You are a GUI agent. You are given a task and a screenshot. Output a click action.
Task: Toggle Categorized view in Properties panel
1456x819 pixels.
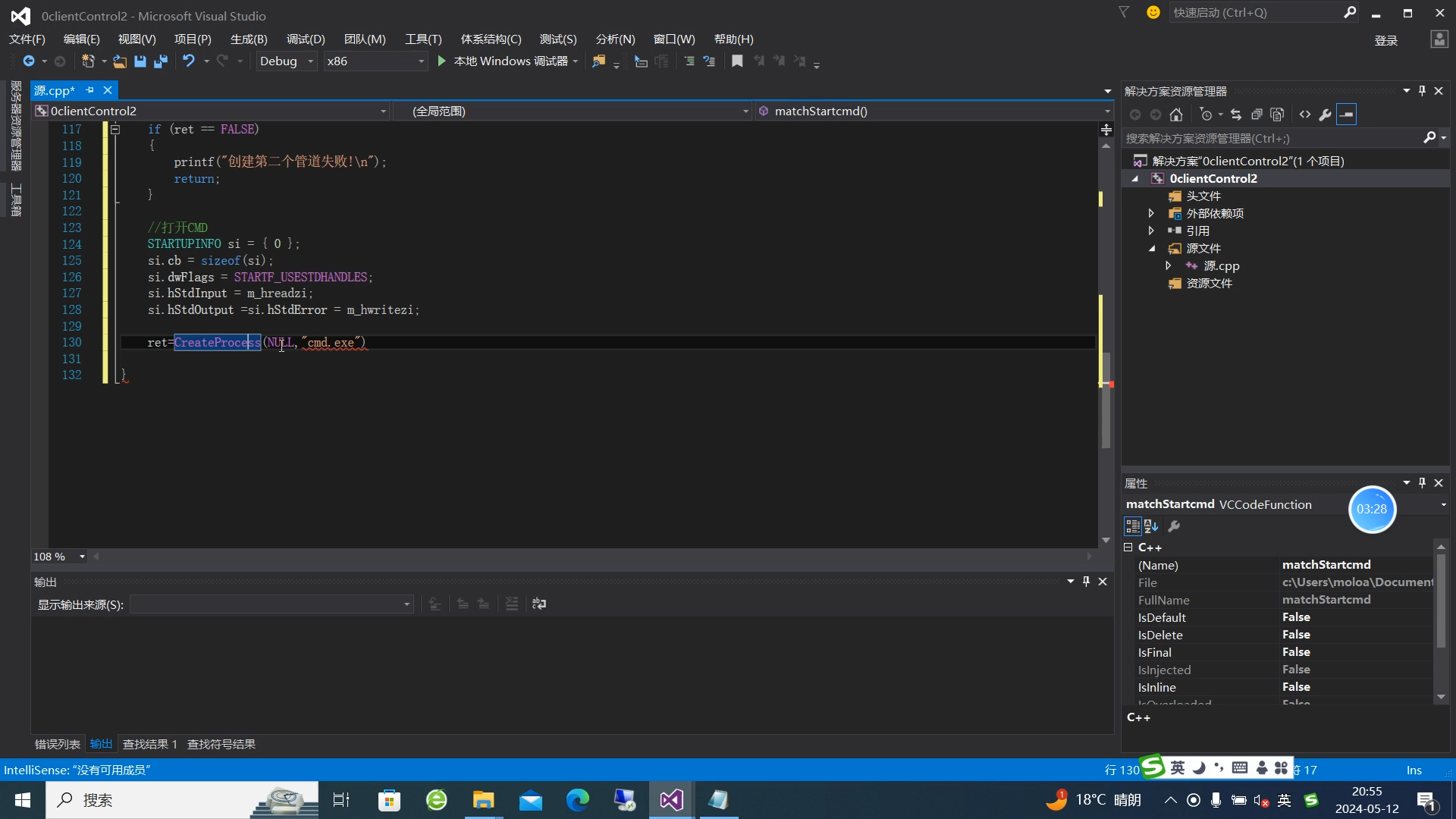pyautogui.click(x=1133, y=526)
